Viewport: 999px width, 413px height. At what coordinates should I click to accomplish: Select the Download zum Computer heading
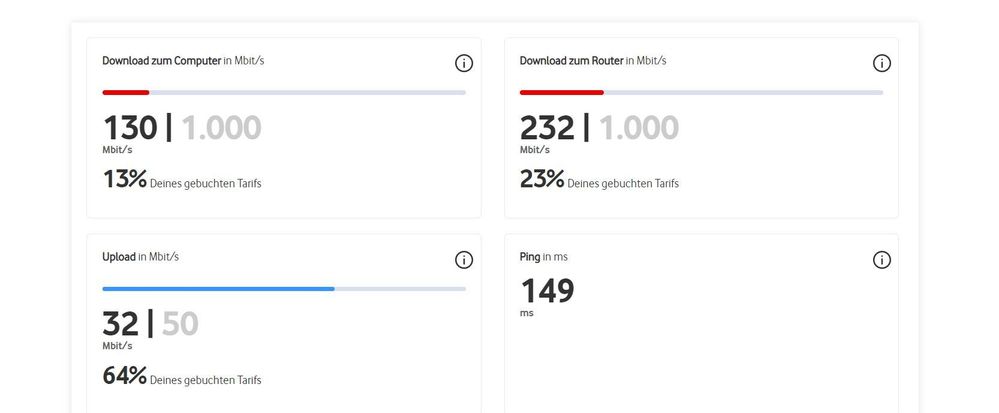pyautogui.click(x=183, y=61)
